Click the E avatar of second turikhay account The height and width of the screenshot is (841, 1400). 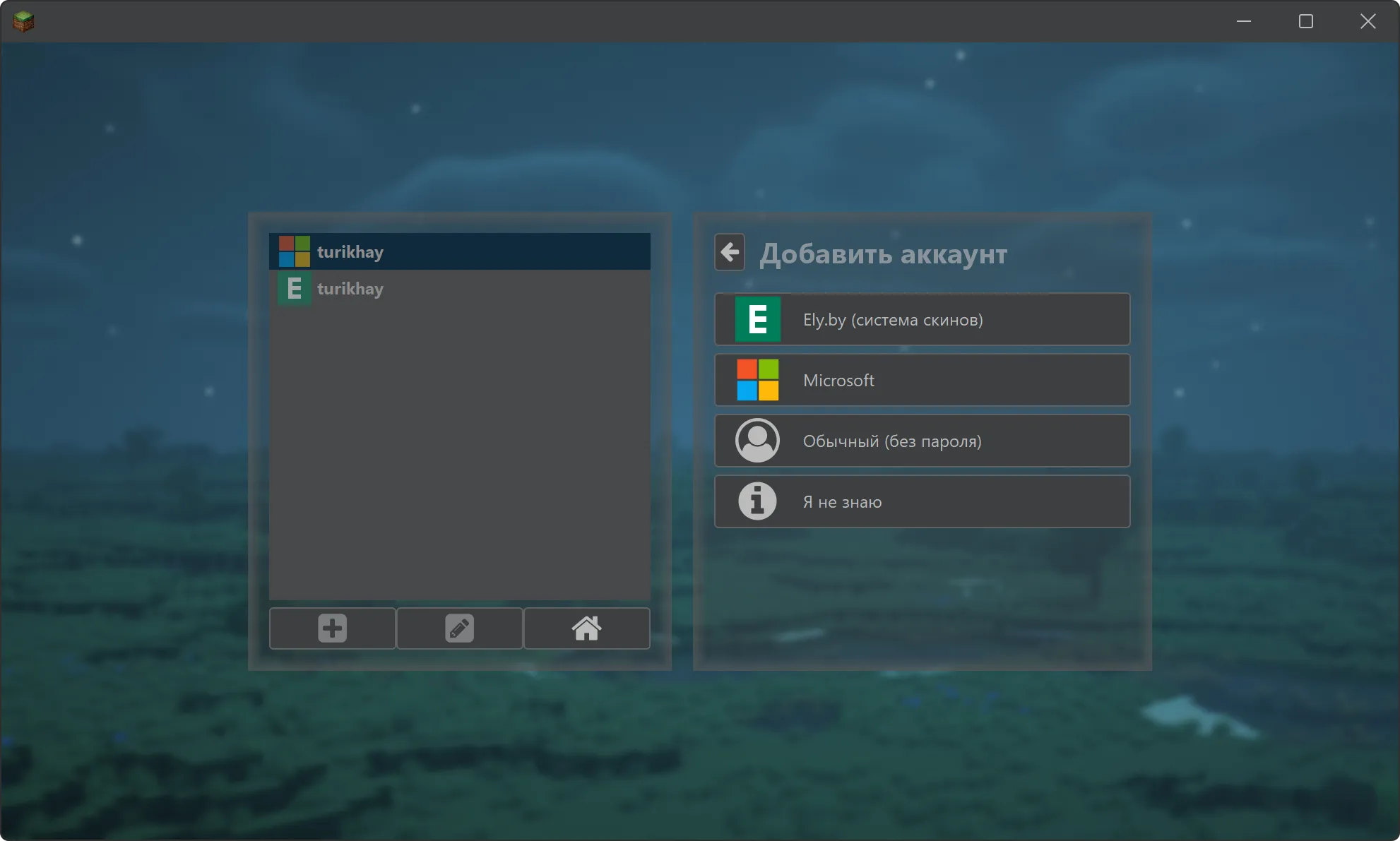pyautogui.click(x=294, y=288)
